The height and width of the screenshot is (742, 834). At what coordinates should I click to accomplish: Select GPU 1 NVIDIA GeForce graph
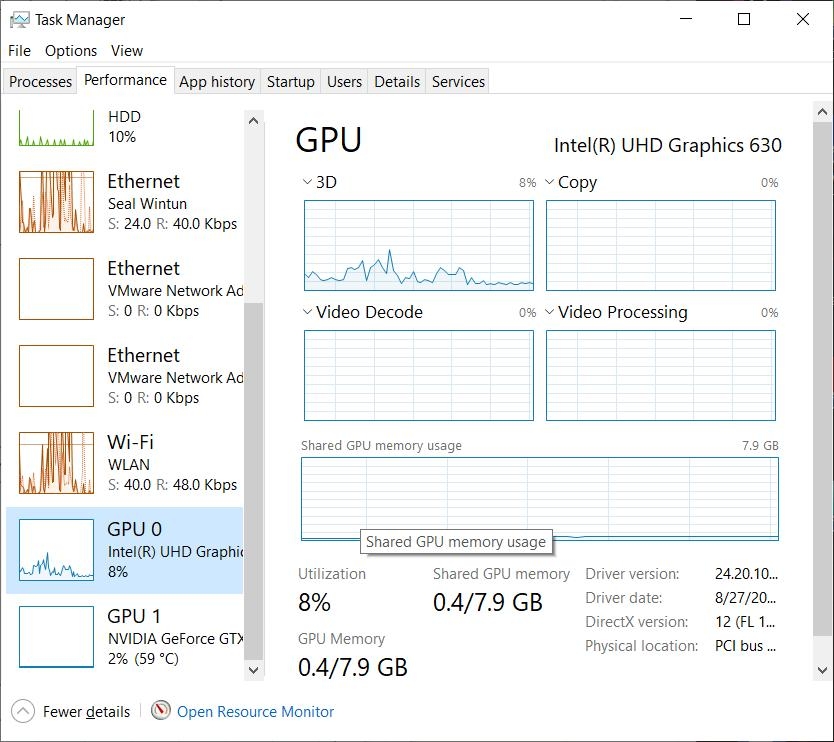point(120,638)
